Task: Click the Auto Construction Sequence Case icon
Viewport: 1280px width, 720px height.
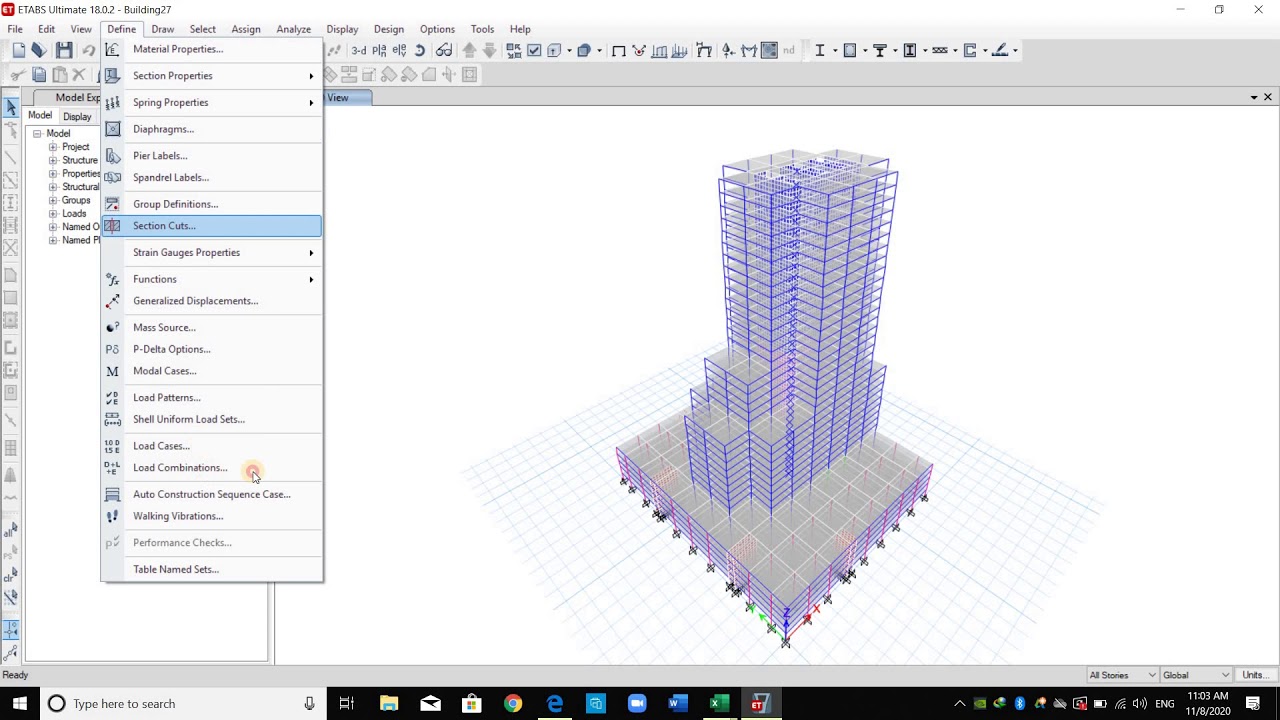Action: [x=113, y=494]
